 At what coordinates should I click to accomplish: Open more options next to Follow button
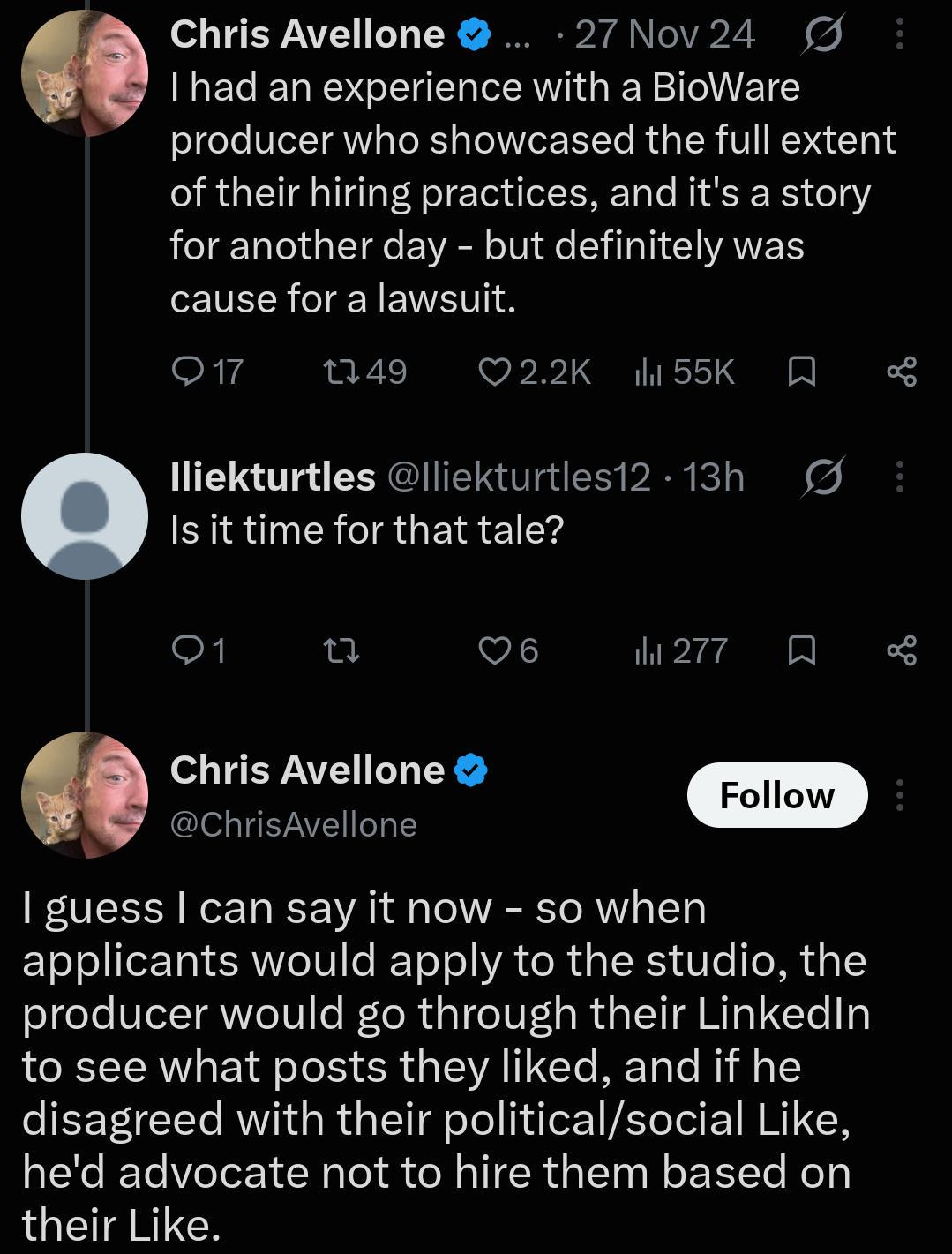tap(899, 795)
